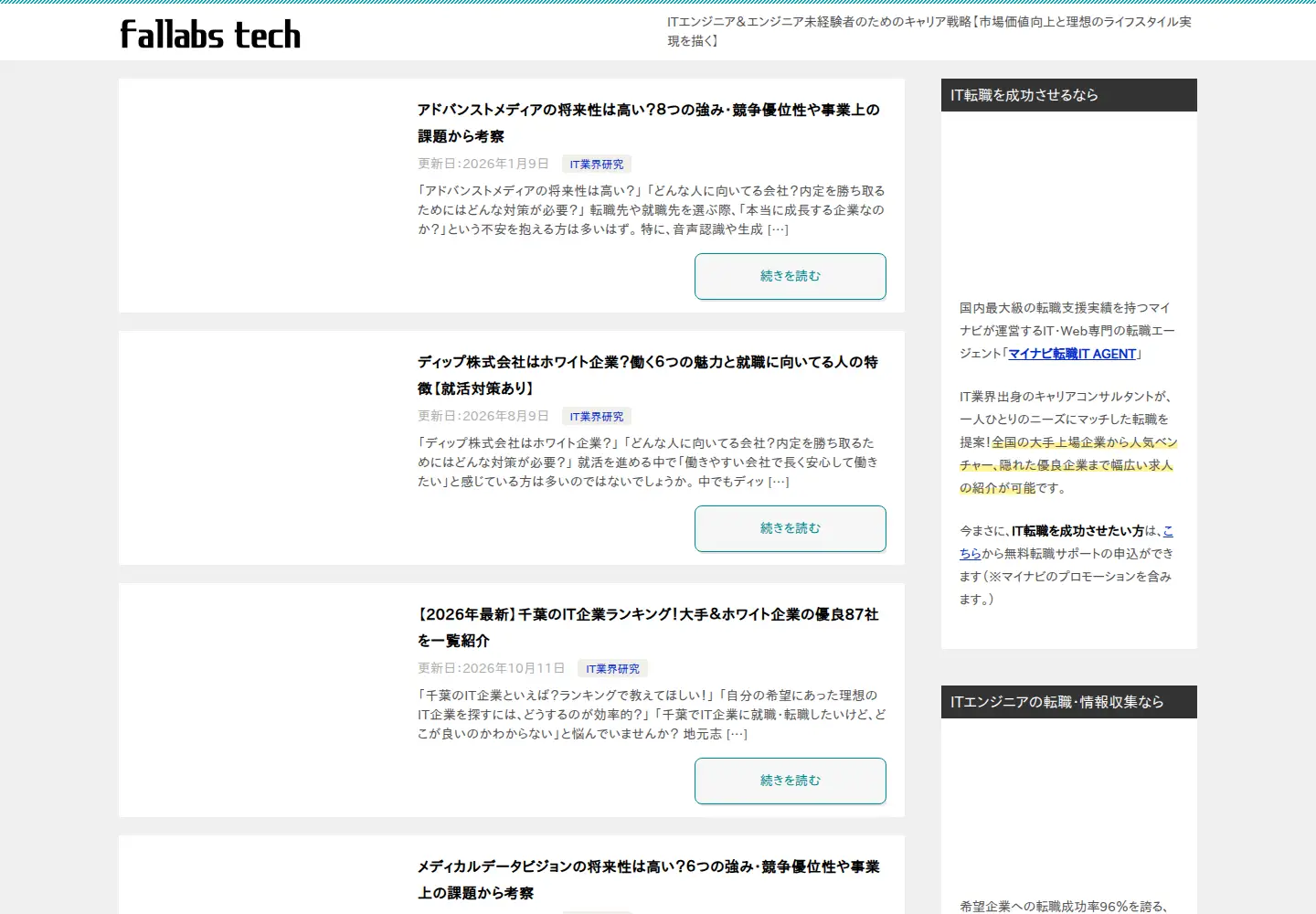Click the fallabs tech site logo

click(x=210, y=35)
